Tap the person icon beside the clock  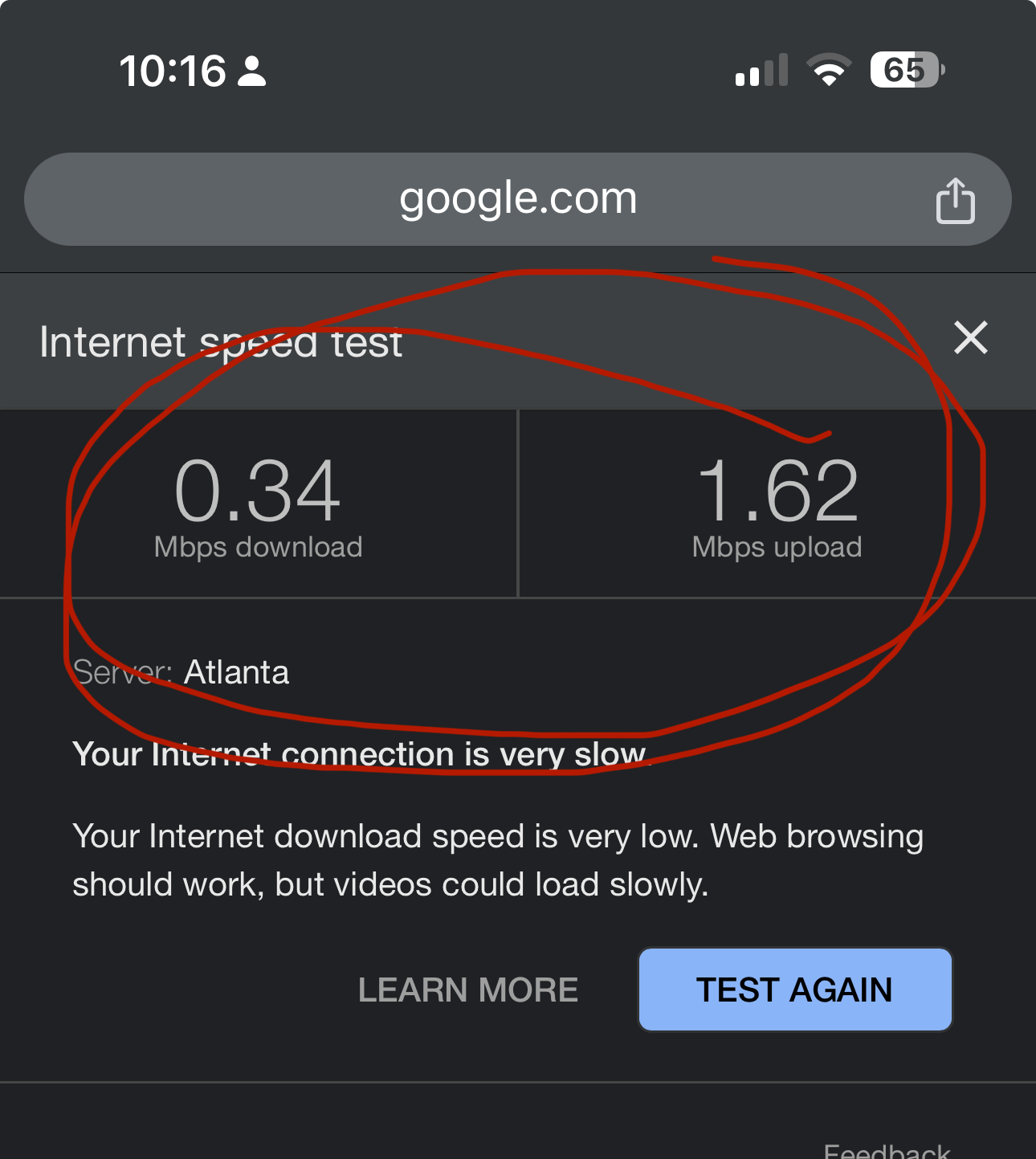252,71
